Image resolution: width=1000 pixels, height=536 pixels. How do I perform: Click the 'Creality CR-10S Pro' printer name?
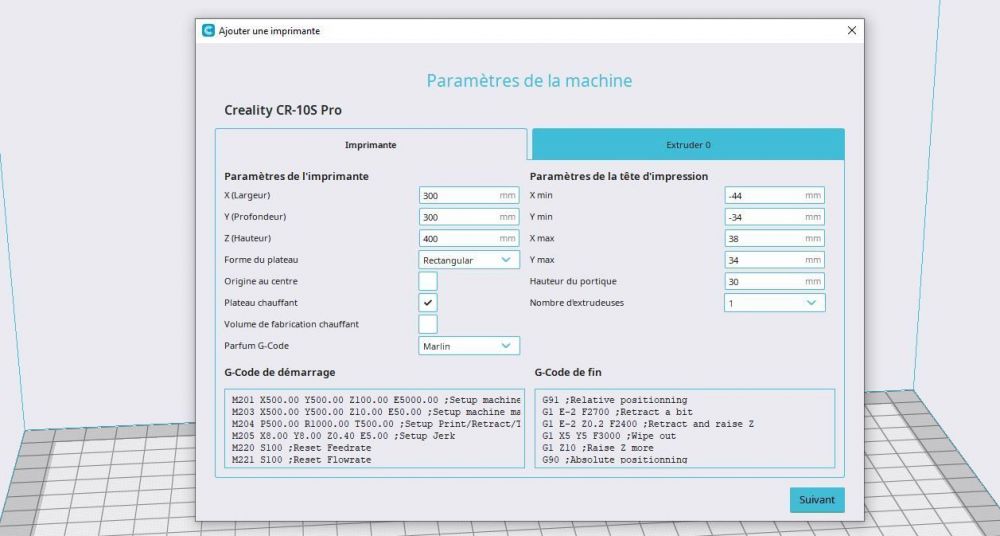click(x=283, y=110)
